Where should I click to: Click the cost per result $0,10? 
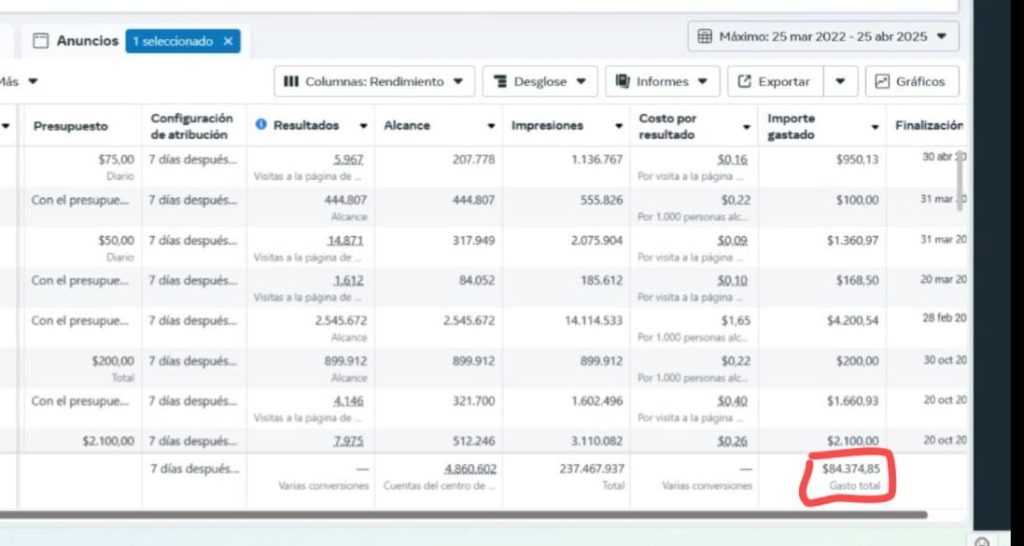[x=732, y=280]
